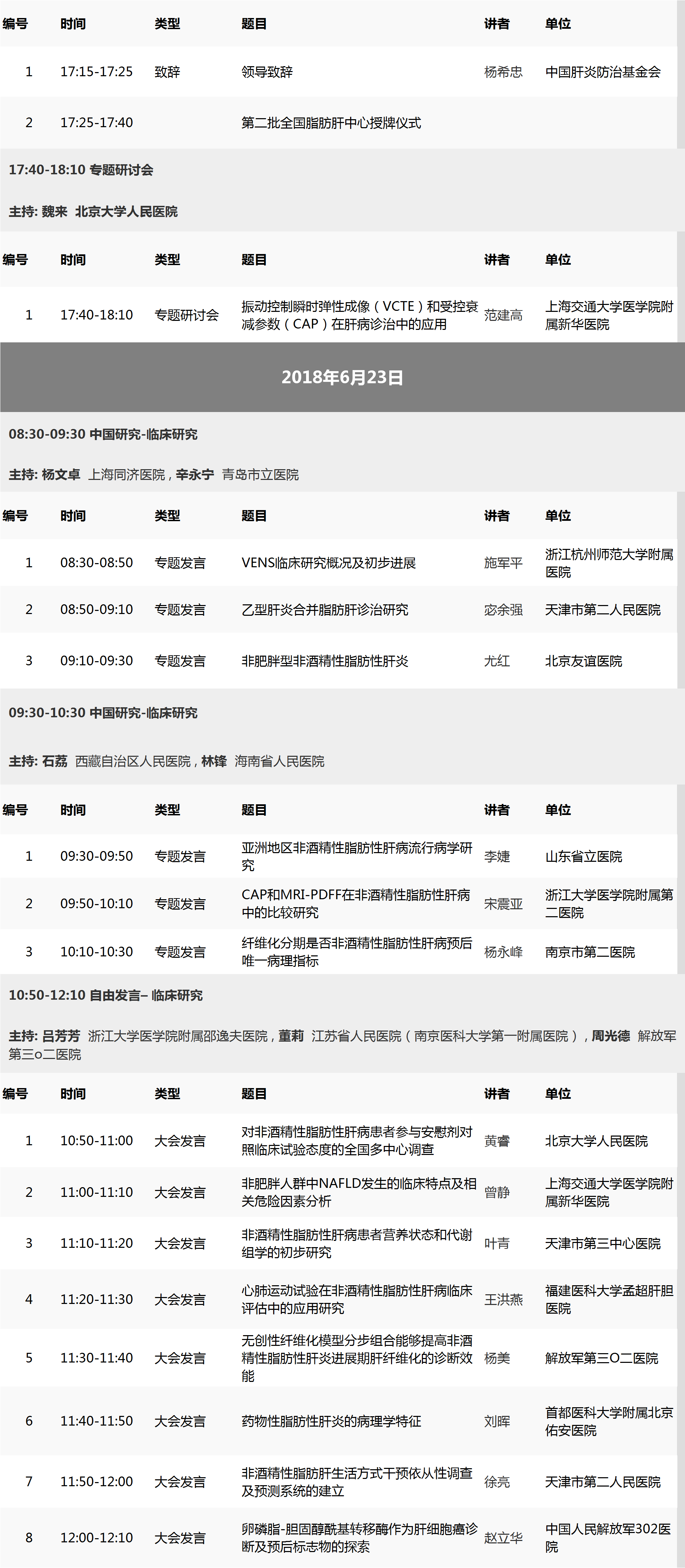Click time cell 17:15-17:25
This screenshot has width=685, height=1568.
96,72
